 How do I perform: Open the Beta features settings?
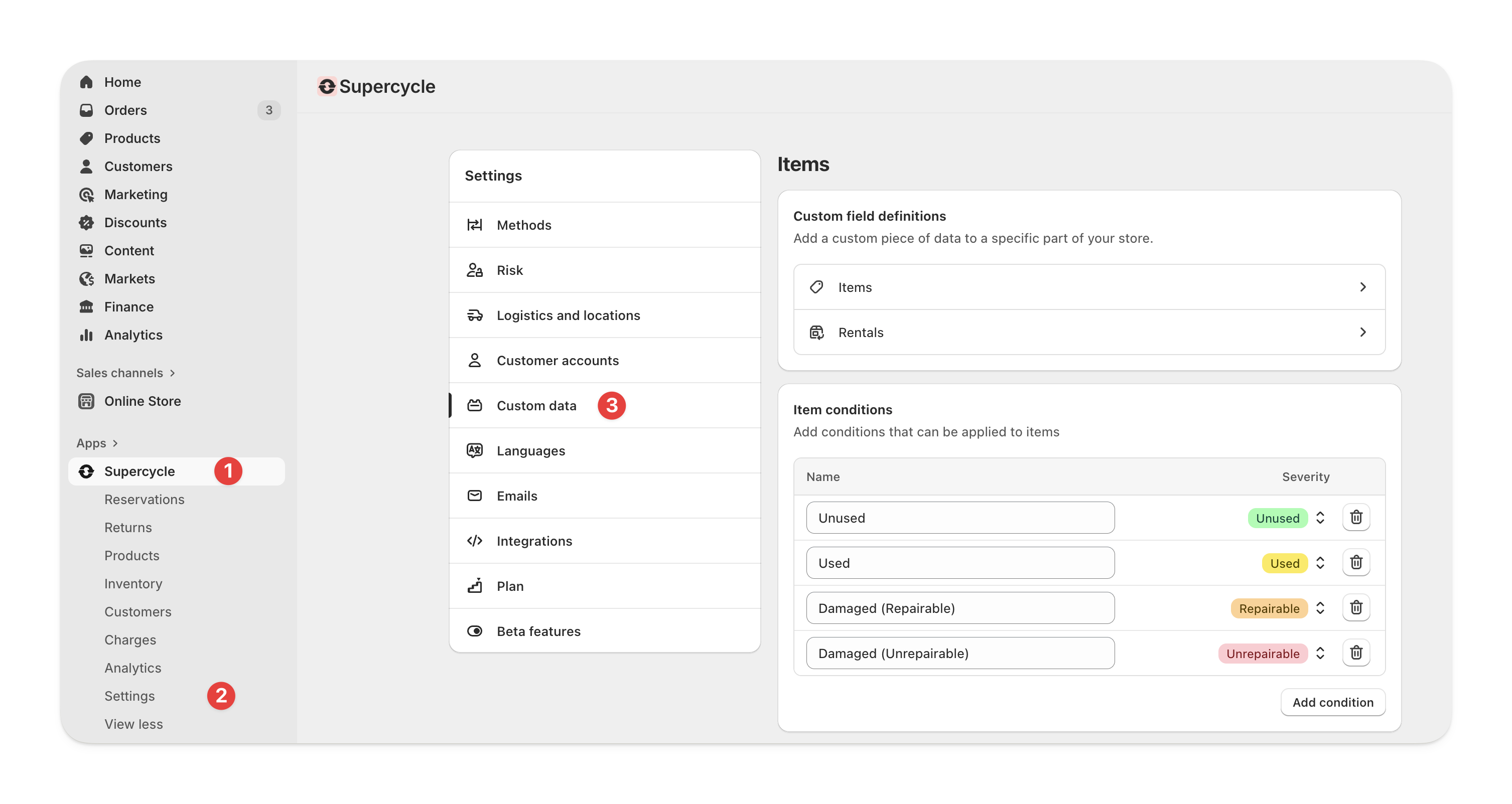click(x=538, y=631)
